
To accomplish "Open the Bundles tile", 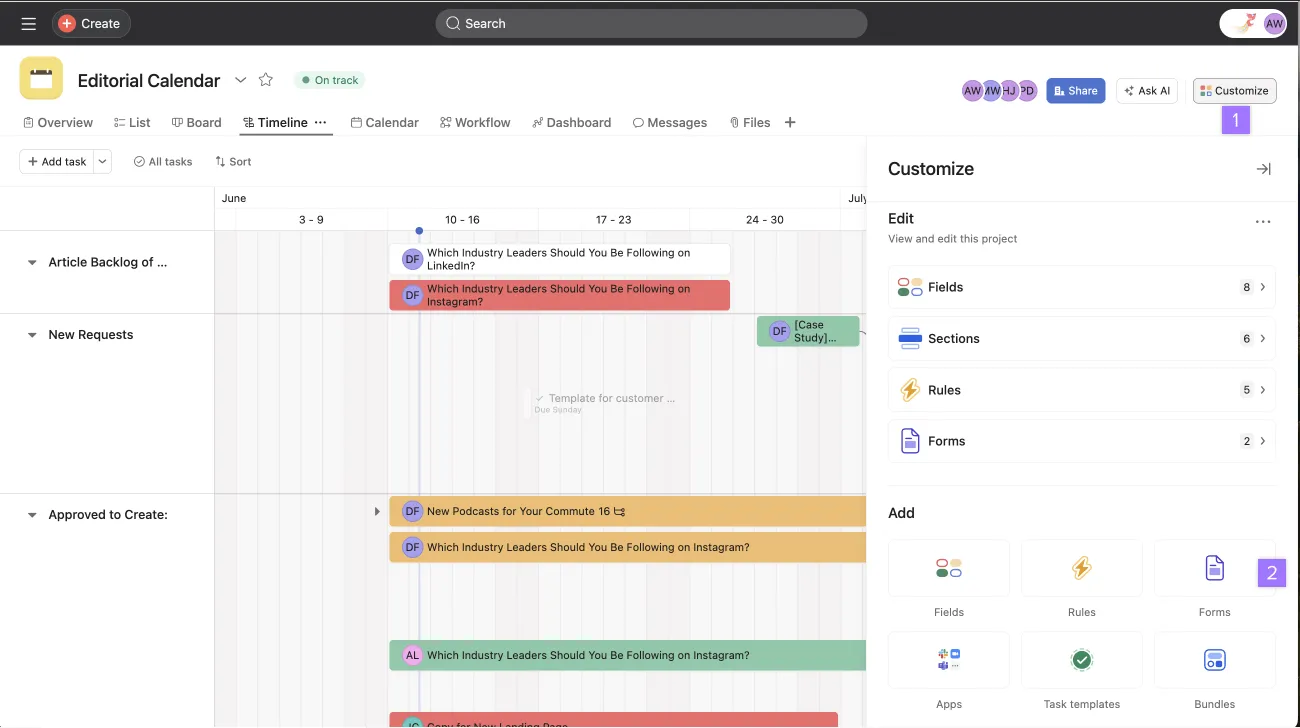I will [1214, 660].
